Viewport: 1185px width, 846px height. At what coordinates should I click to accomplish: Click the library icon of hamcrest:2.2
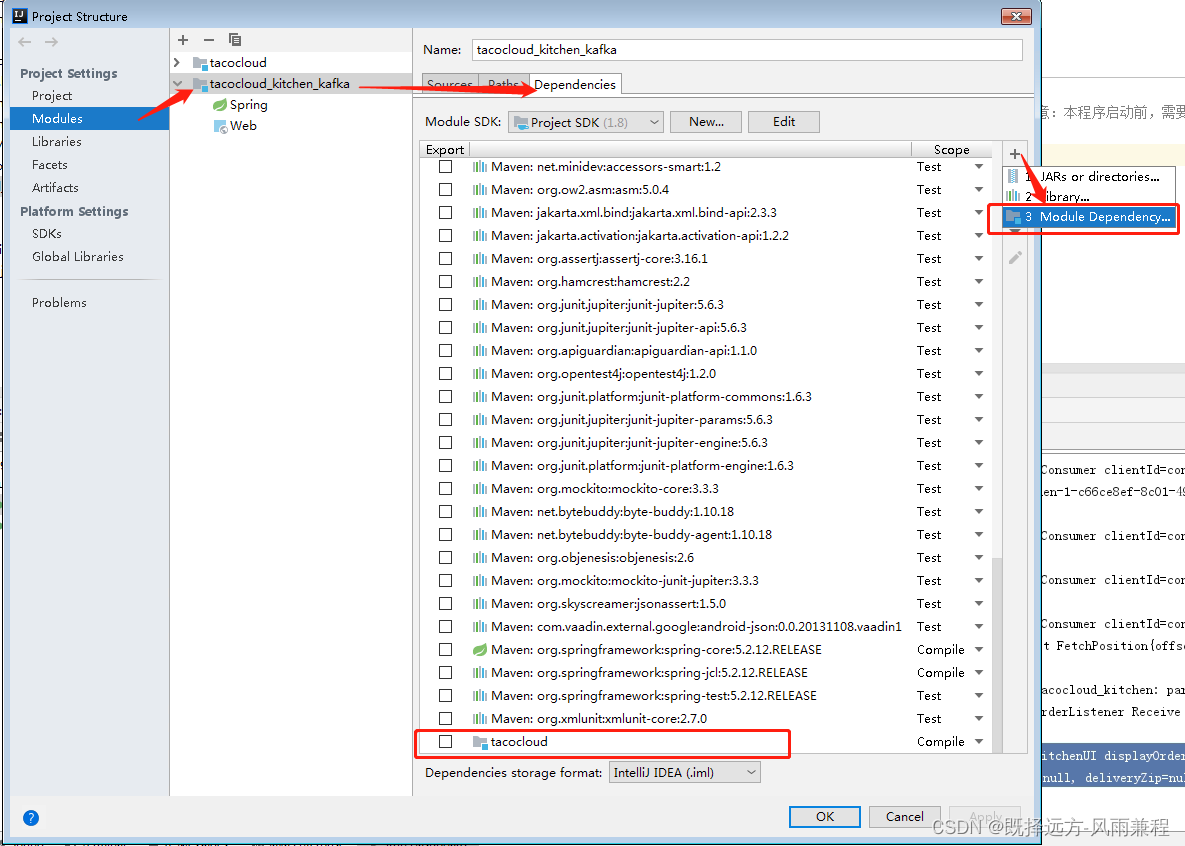click(x=479, y=281)
